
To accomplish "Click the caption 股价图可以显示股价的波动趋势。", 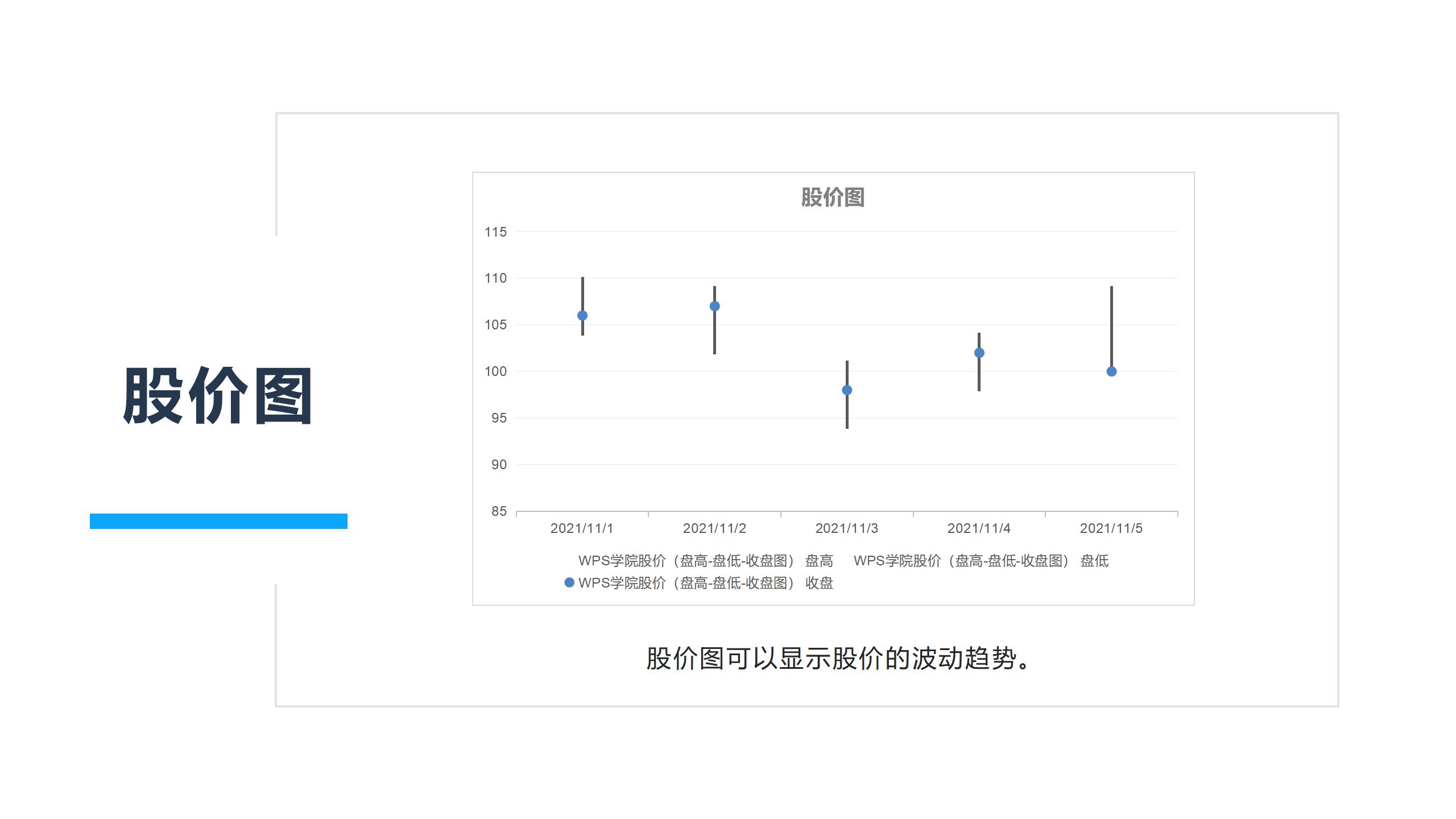I will [839, 659].
